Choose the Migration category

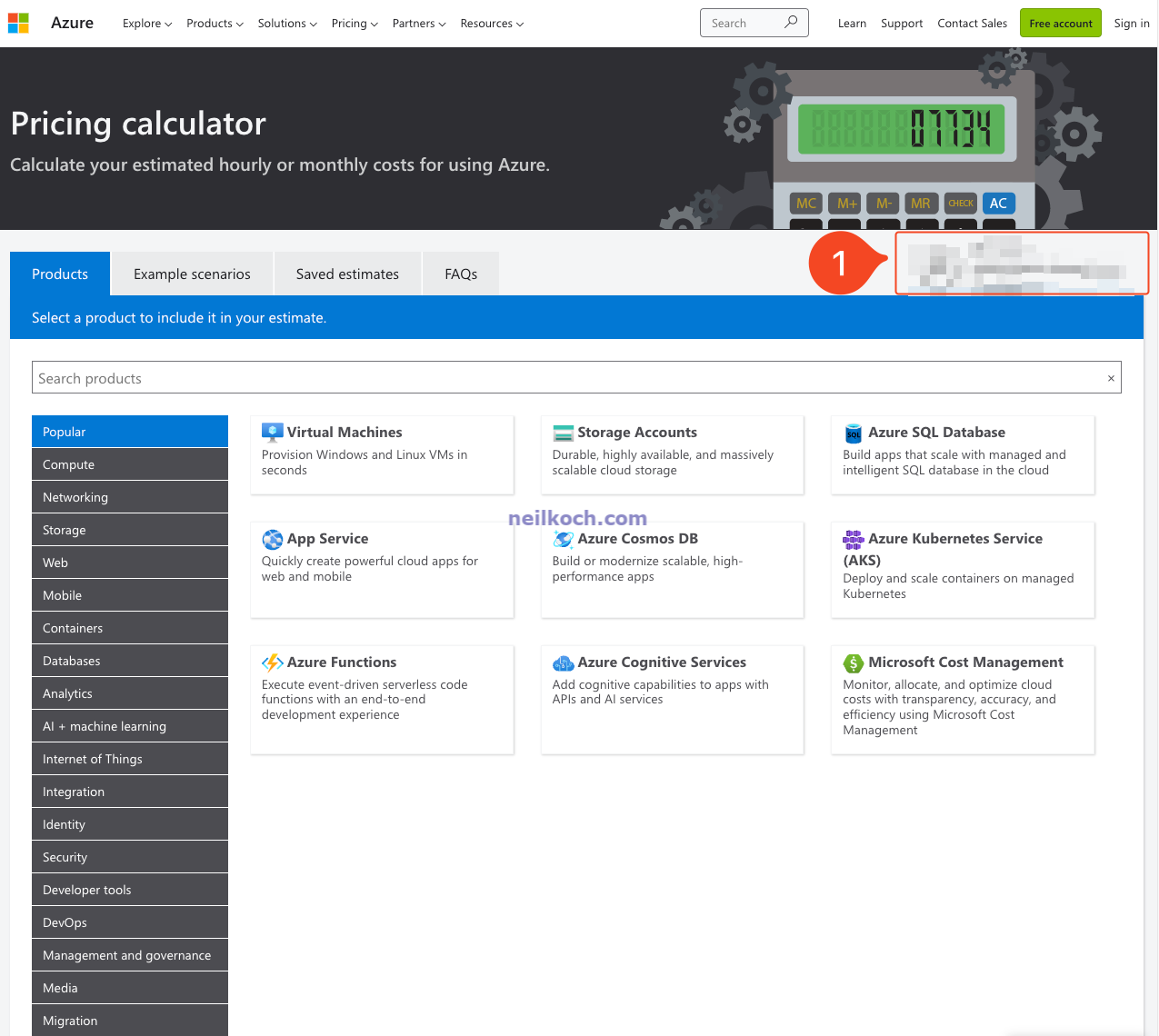tap(130, 1021)
